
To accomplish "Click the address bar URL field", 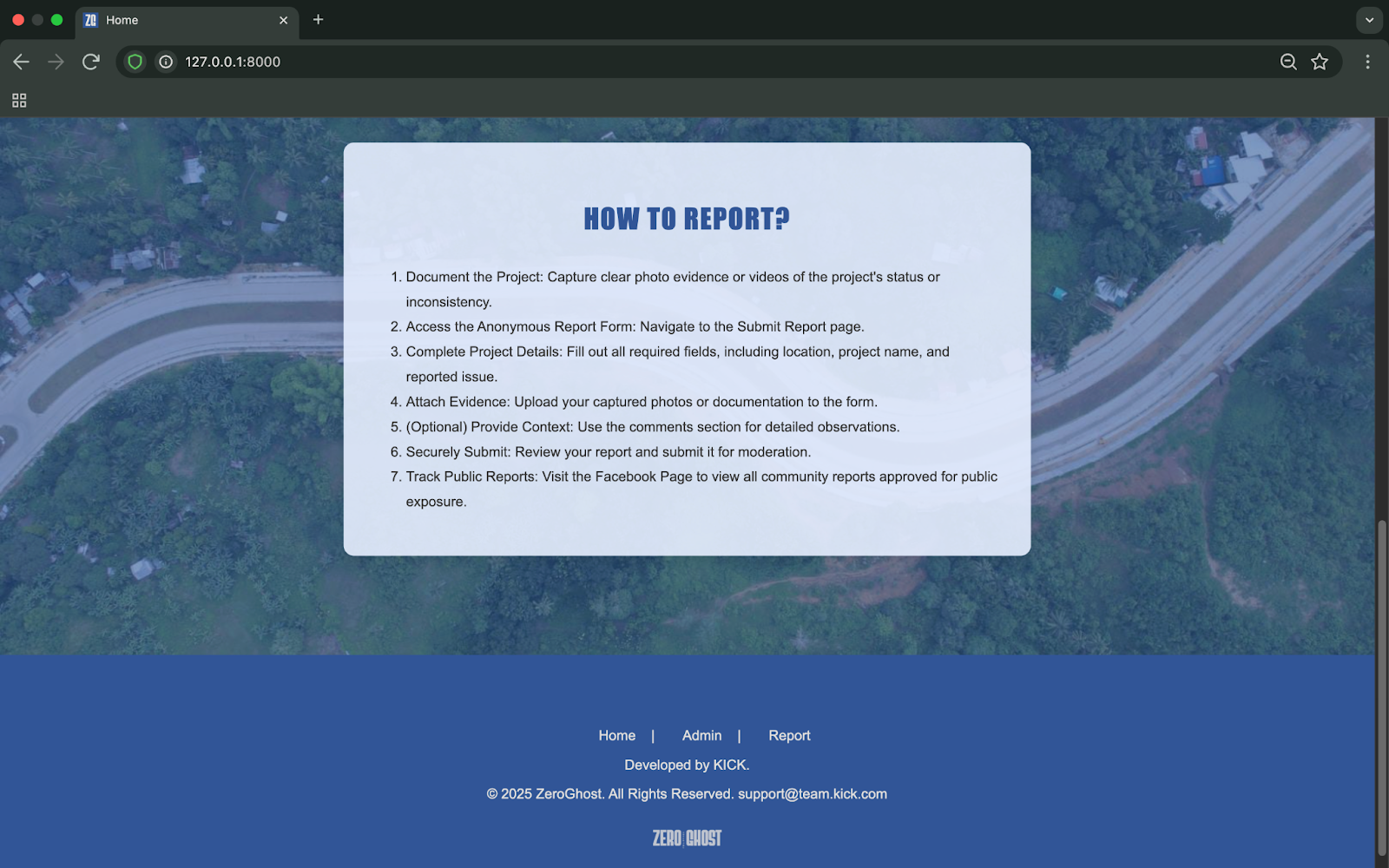I will click(694, 62).
